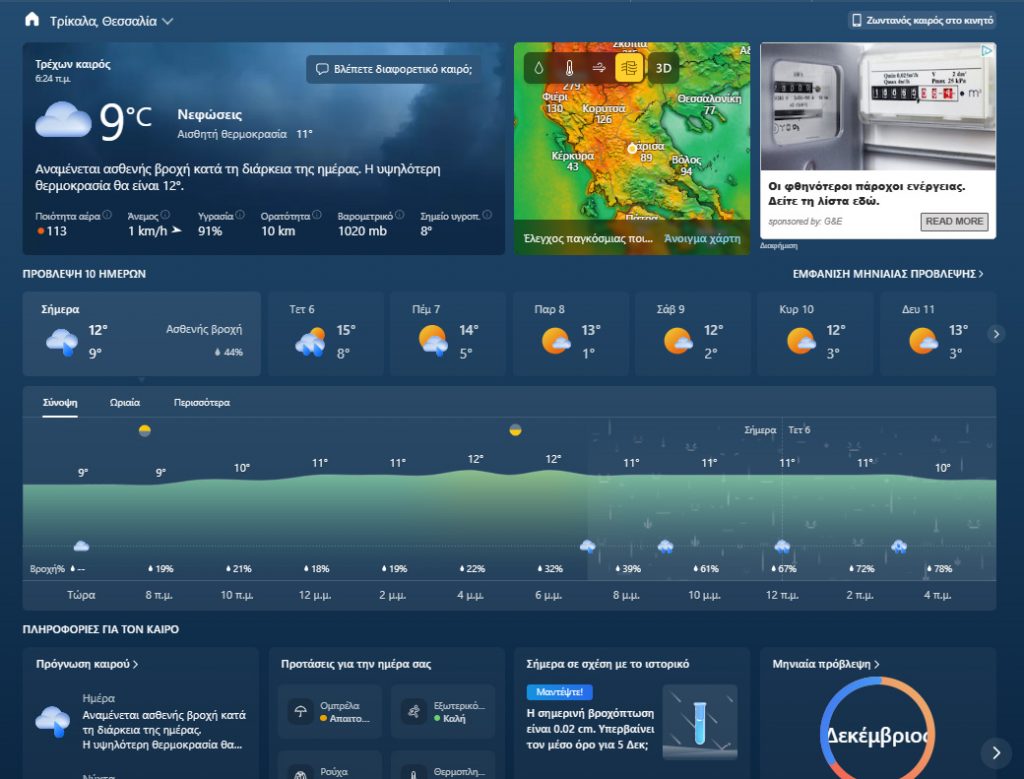Screen dimensions: 1024x779
Task: Click the umbrella suggestion tile
Action: point(331,711)
